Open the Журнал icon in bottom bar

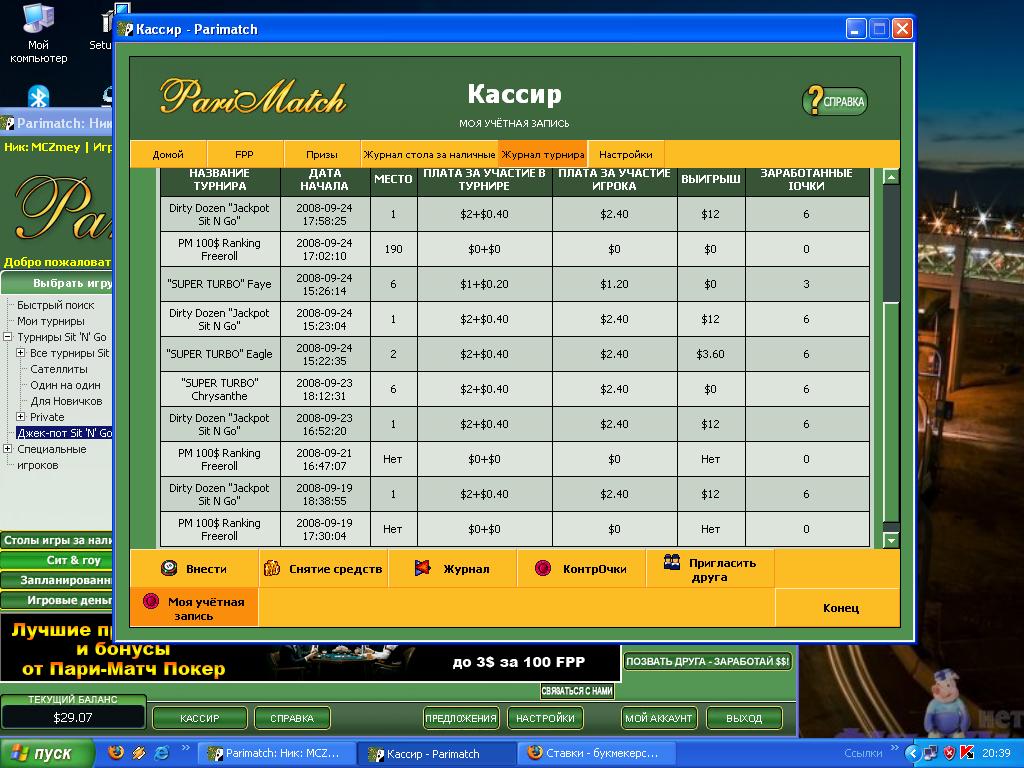coord(423,569)
